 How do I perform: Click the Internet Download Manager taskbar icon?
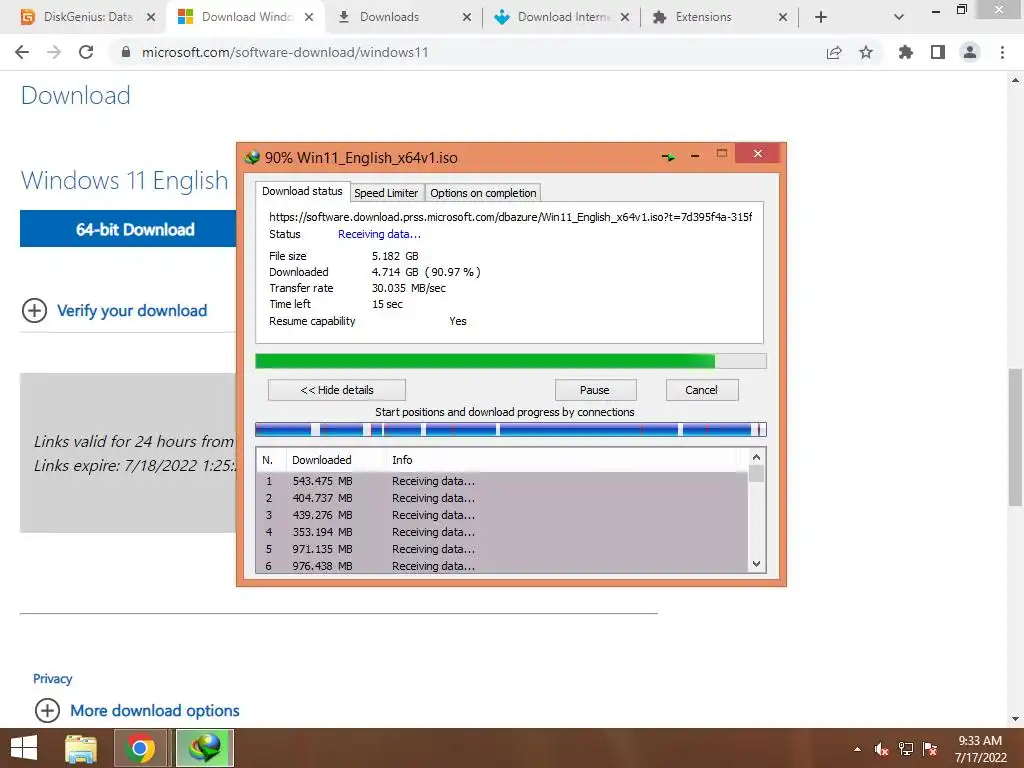point(204,748)
